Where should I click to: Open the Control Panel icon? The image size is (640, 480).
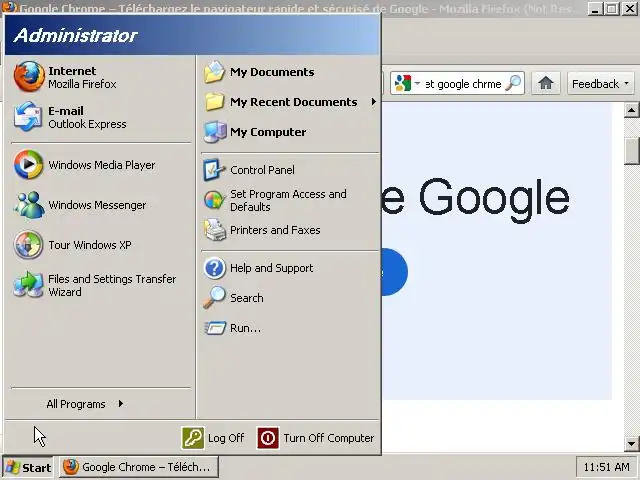pos(214,170)
